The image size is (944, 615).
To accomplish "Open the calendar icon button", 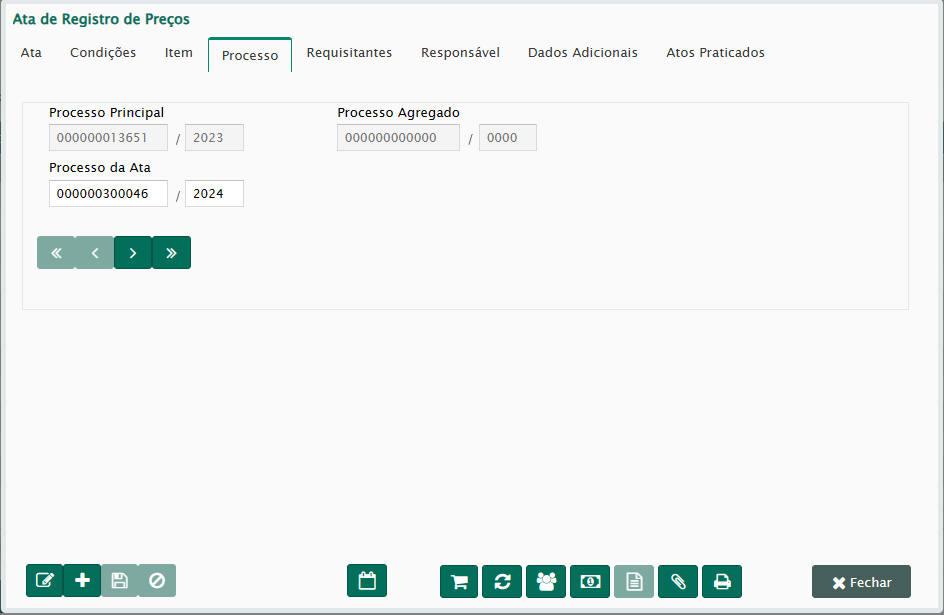I will pyautogui.click(x=367, y=581).
